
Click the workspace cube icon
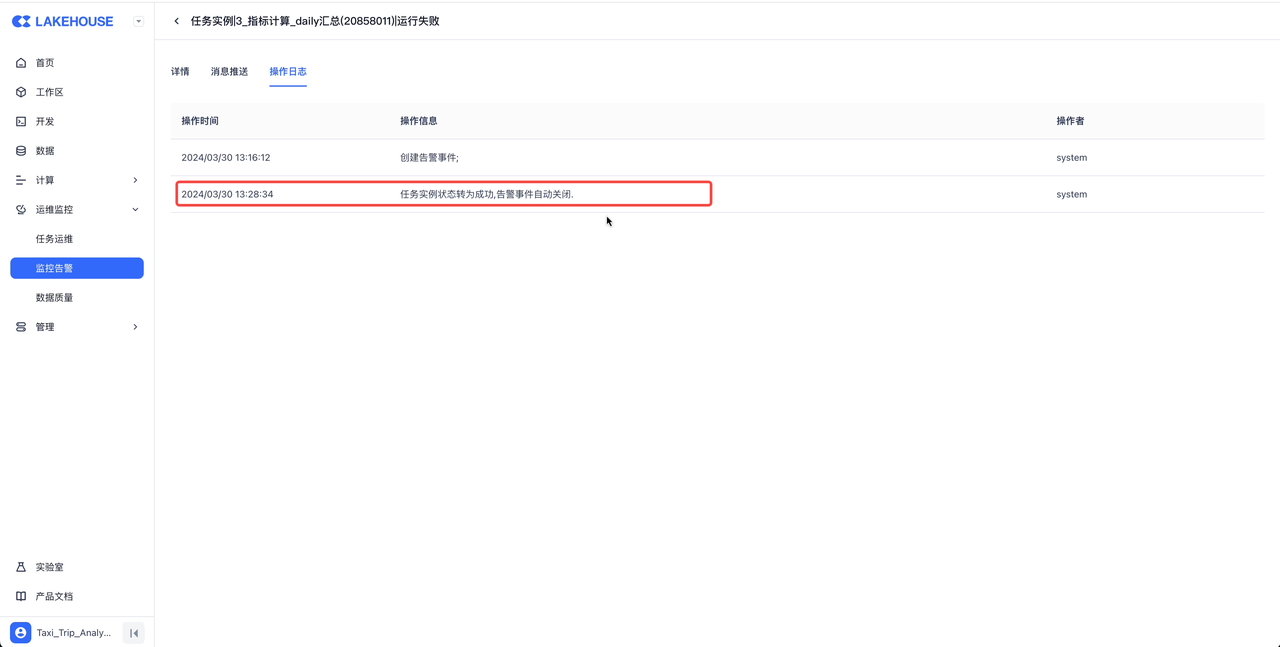click(21, 92)
